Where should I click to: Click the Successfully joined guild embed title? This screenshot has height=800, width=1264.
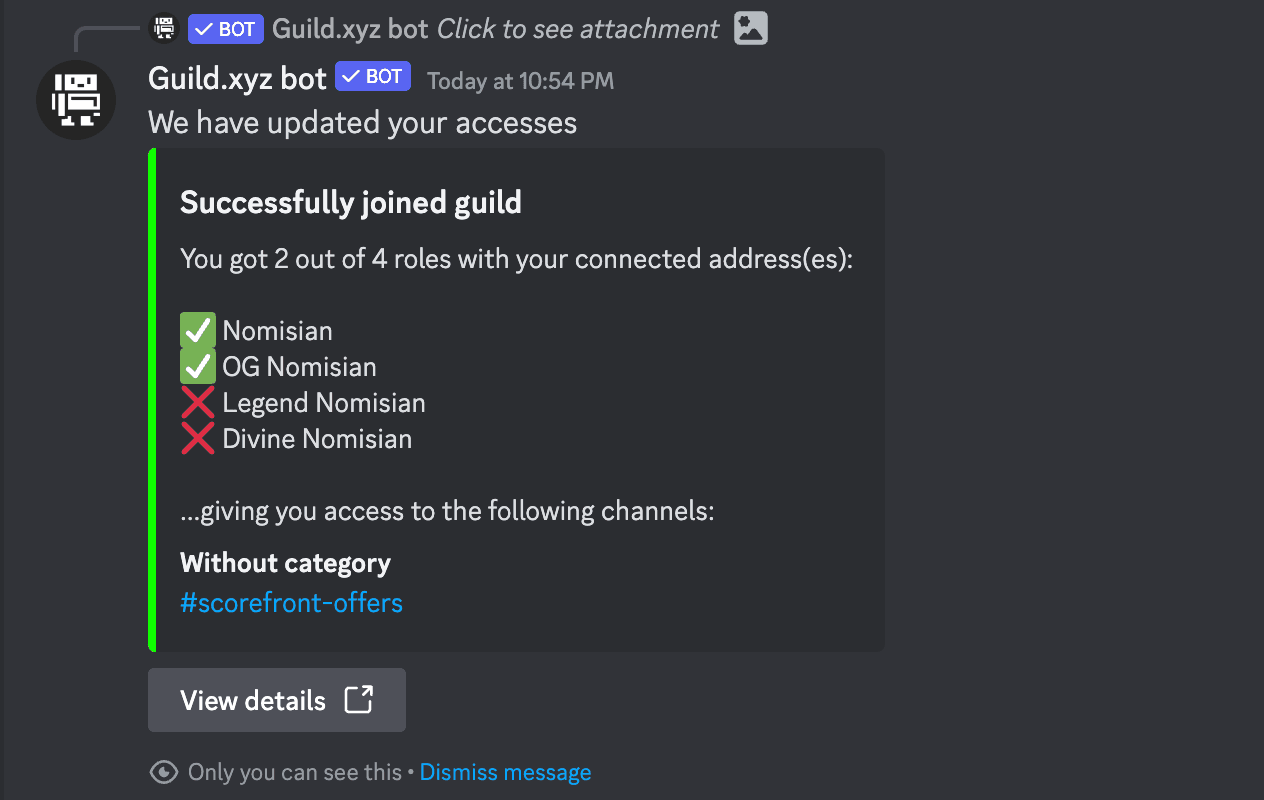coord(350,202)
